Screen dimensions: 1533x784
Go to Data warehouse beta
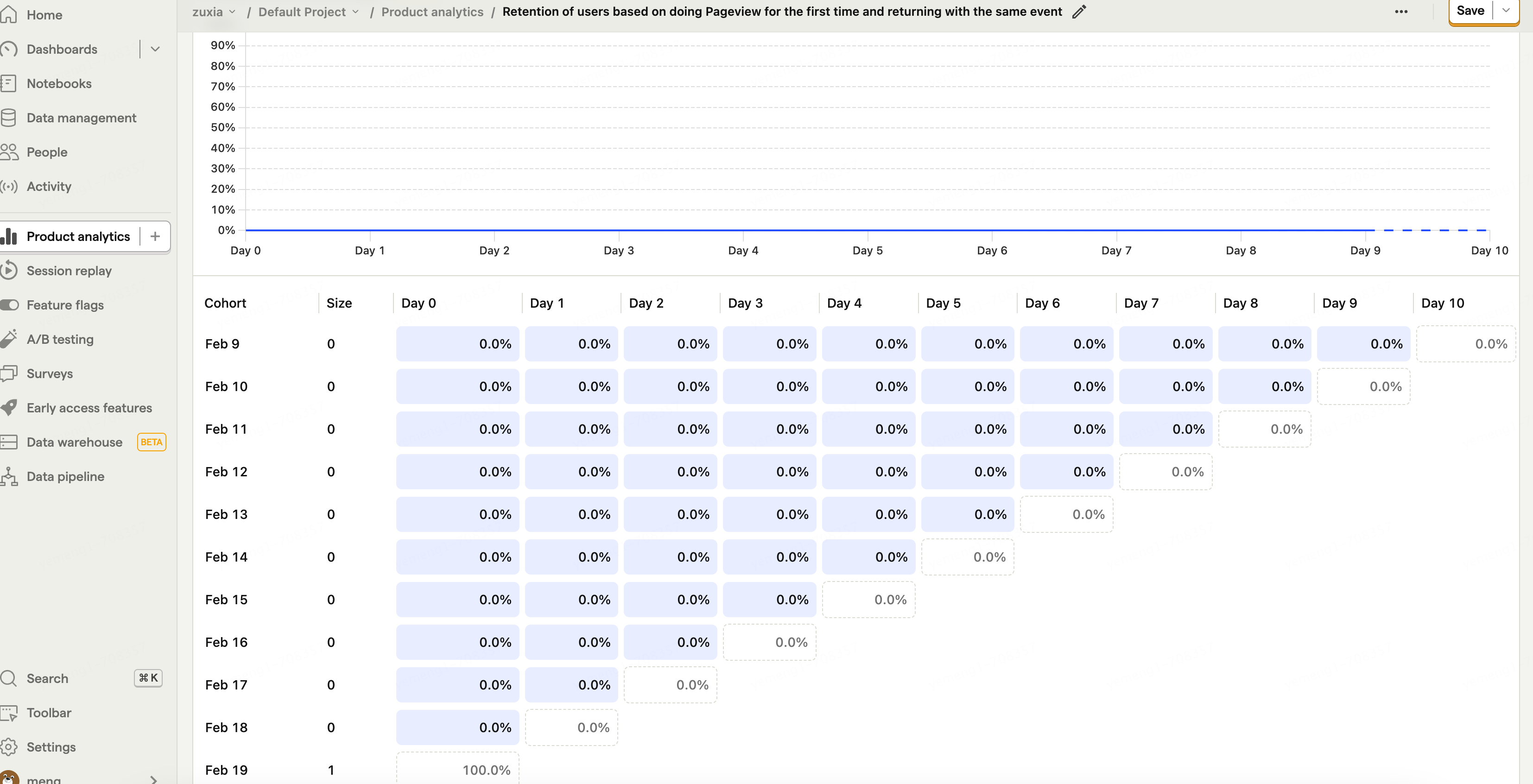[x=75, y=442]
